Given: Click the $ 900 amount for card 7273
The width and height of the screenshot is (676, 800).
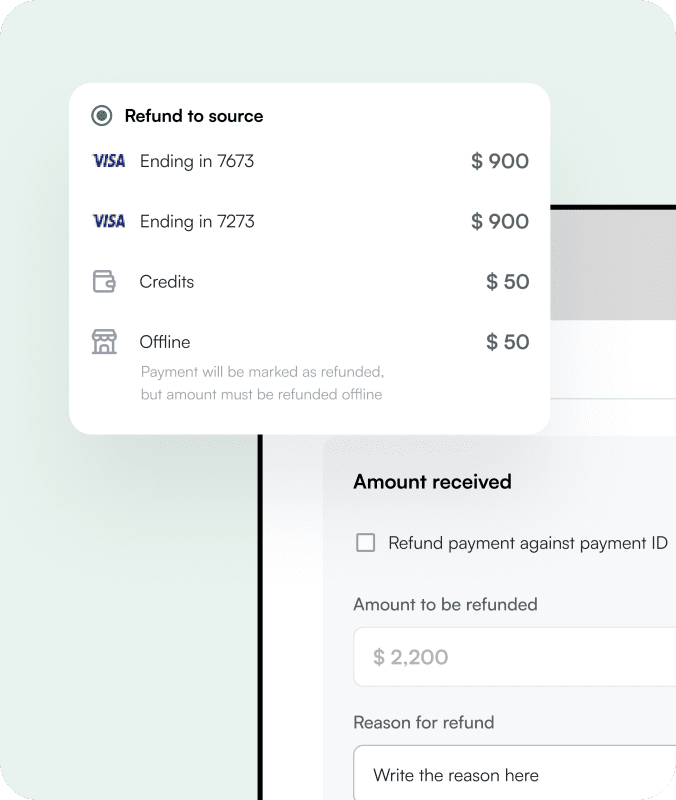Looking at the screenshot, I should [x=500, y=221].
